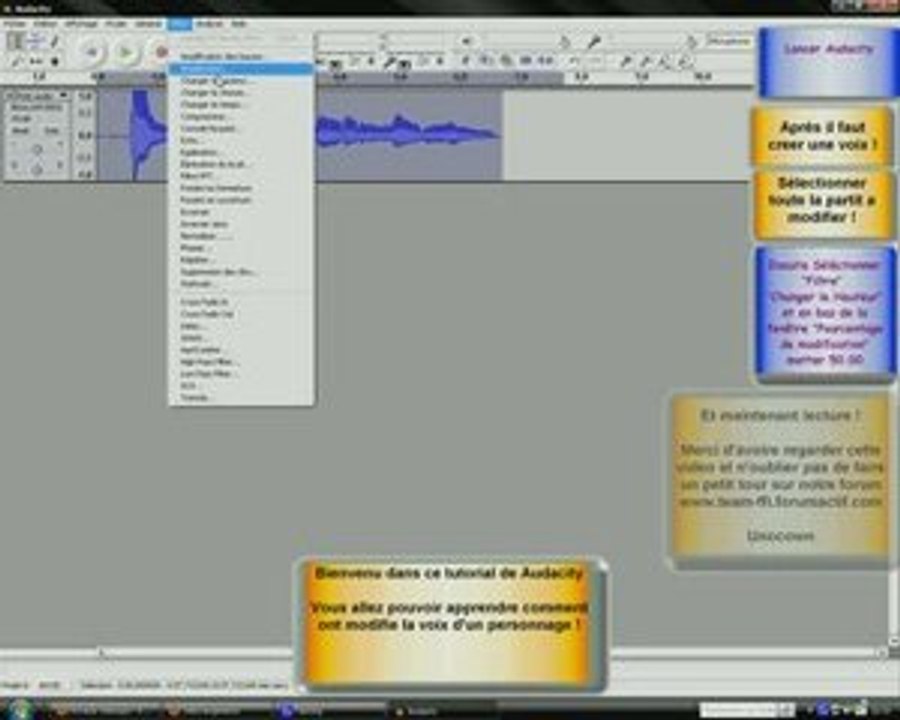The image size is (900, 720).
Task: Choose Fondre en ouverture in the Effet menu
Action: [x=241, y=200]
